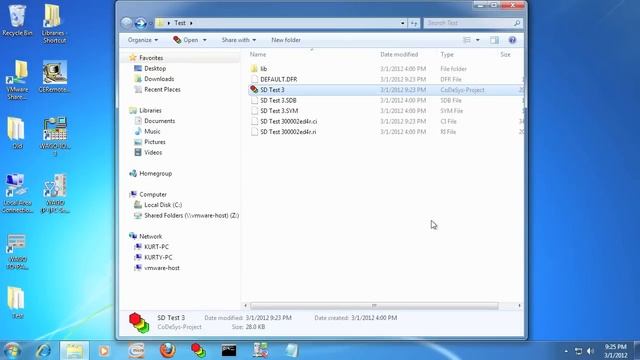Image resolution: width=640 pixels, height=360 pixels.
Task: Select the SD Test 3.SDB file
Action: [278, 100]
